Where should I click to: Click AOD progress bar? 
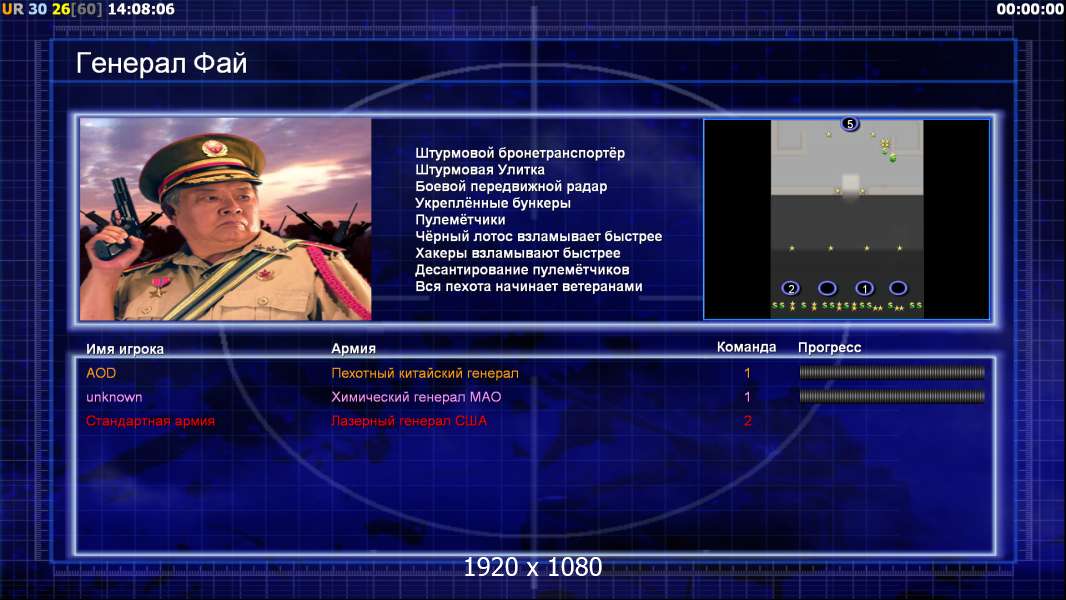pos(892,372)
